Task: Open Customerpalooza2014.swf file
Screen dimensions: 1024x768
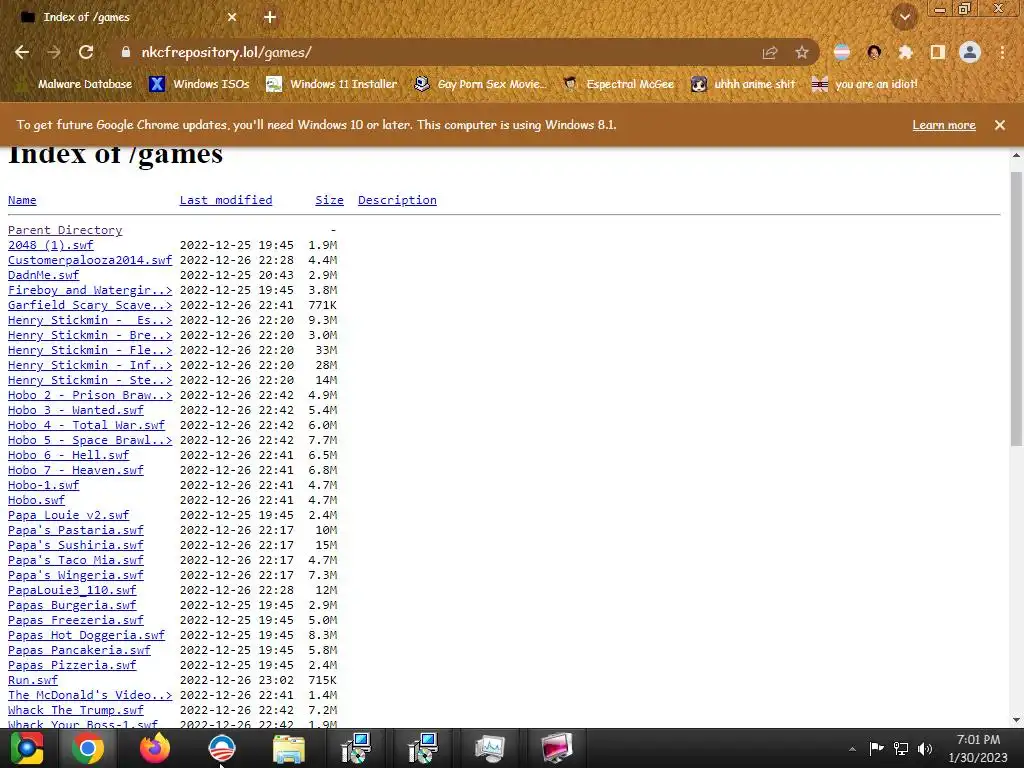Action: 90,260
